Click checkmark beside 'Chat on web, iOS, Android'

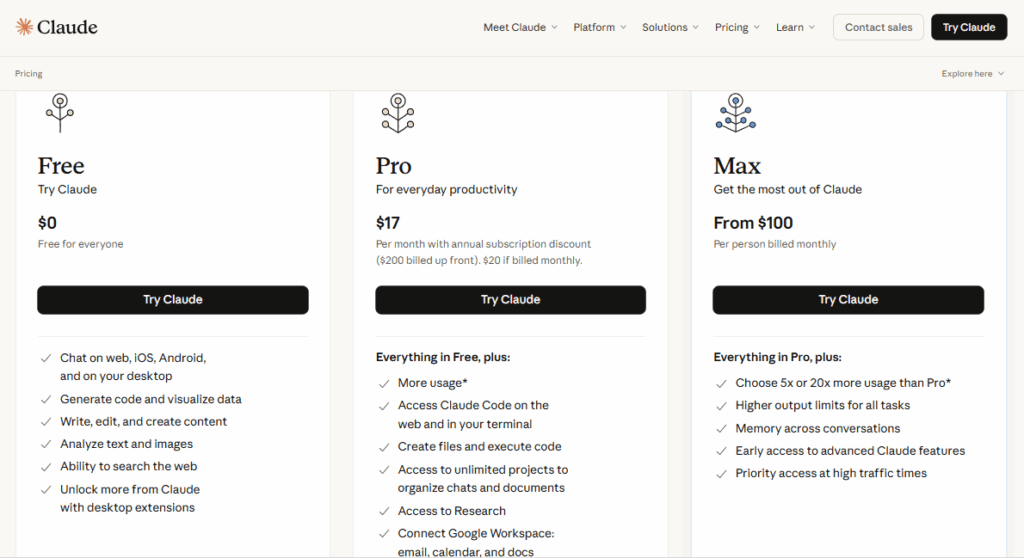[x=46, y=358]
